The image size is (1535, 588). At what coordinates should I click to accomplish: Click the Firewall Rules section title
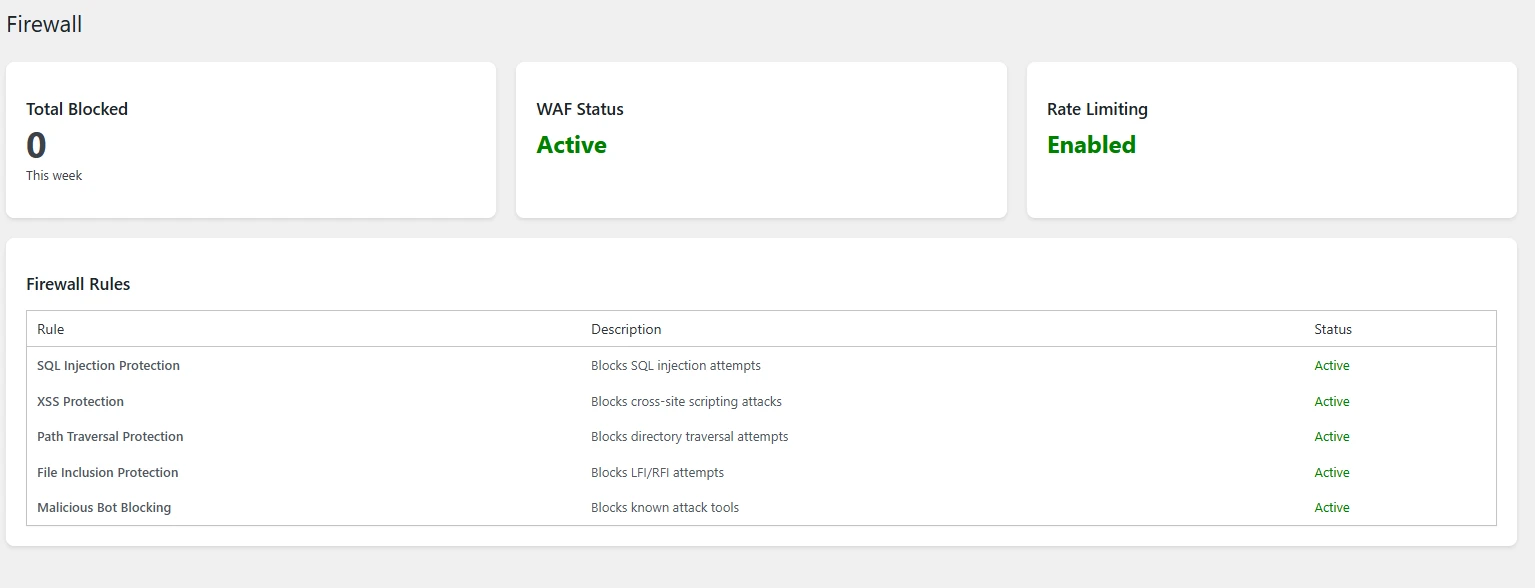[x=78, y=284]
